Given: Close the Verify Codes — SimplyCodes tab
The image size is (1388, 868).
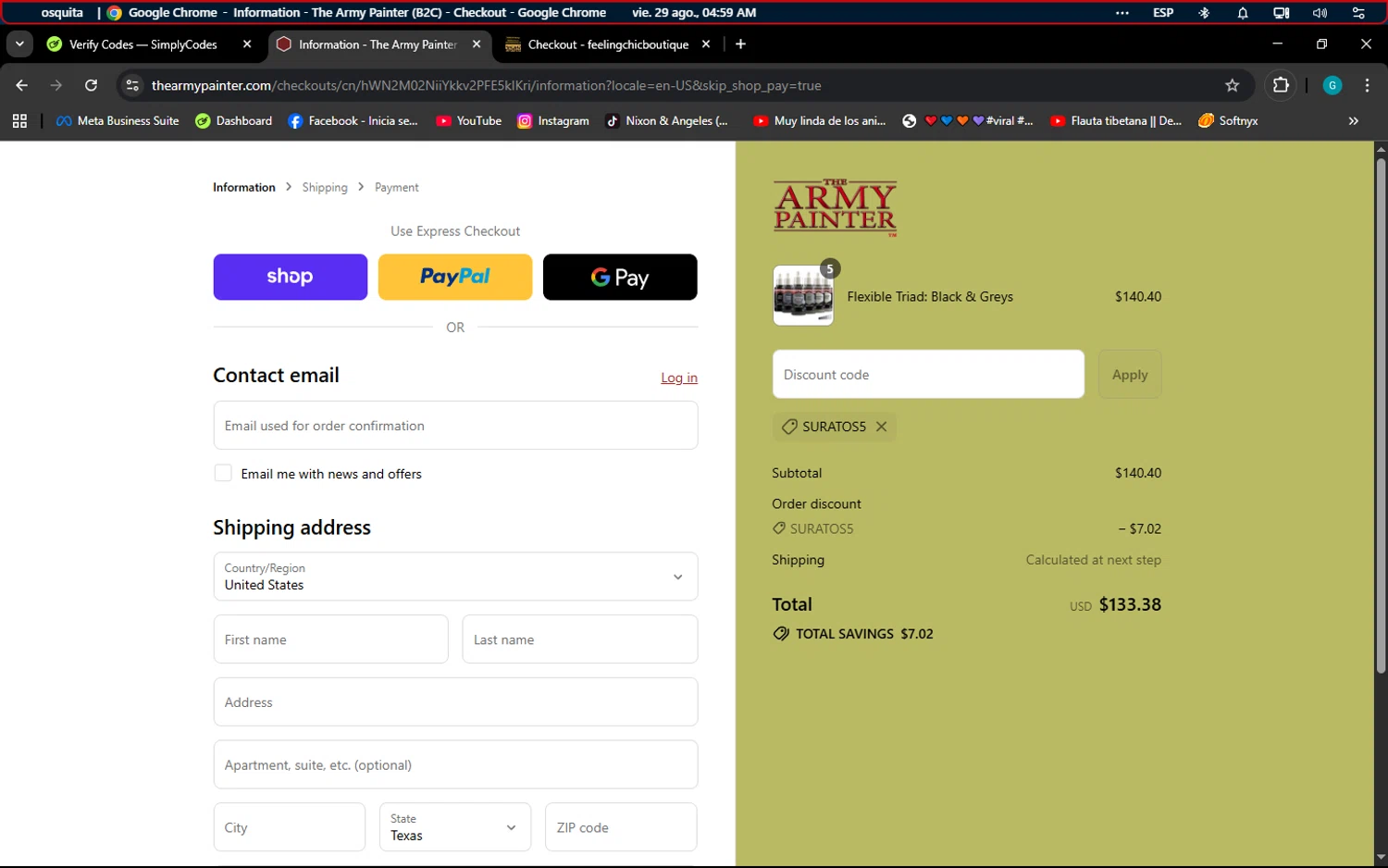Looking at the screenshot, I should point(247,43).
